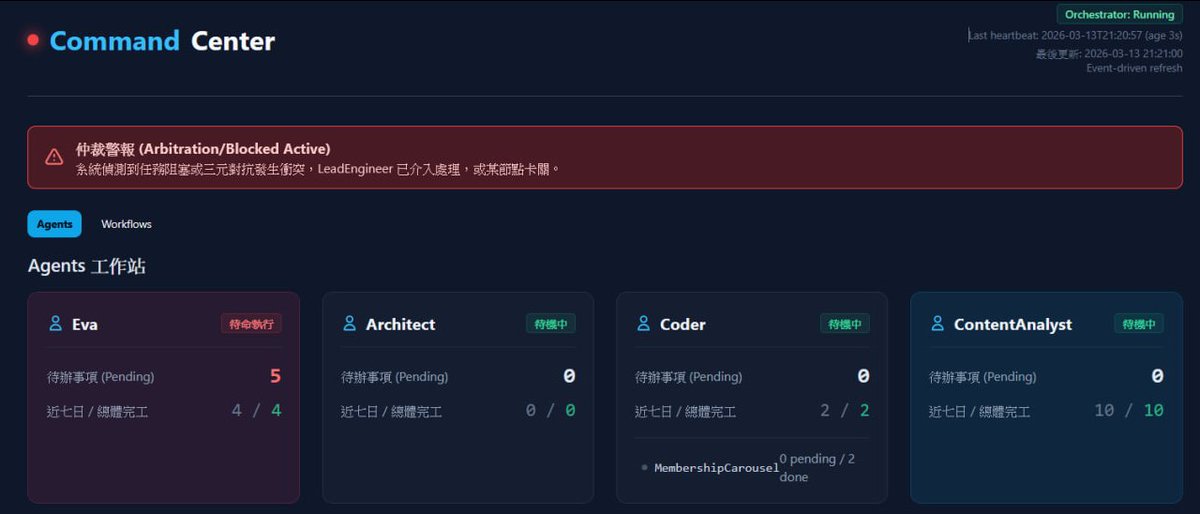
Task: Click the 仲裁警報 (Arbitration/Blocked Active) heading
Action: [203, 149]
